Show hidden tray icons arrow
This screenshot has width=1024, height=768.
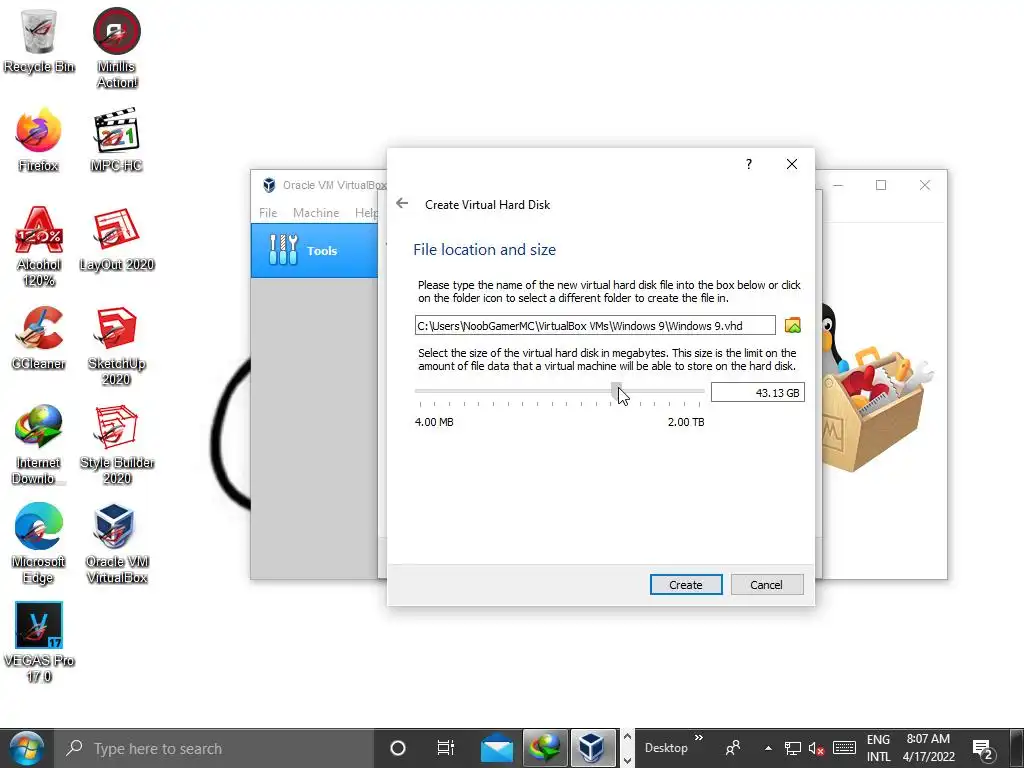pyautogui.click(x=768, y=748)
